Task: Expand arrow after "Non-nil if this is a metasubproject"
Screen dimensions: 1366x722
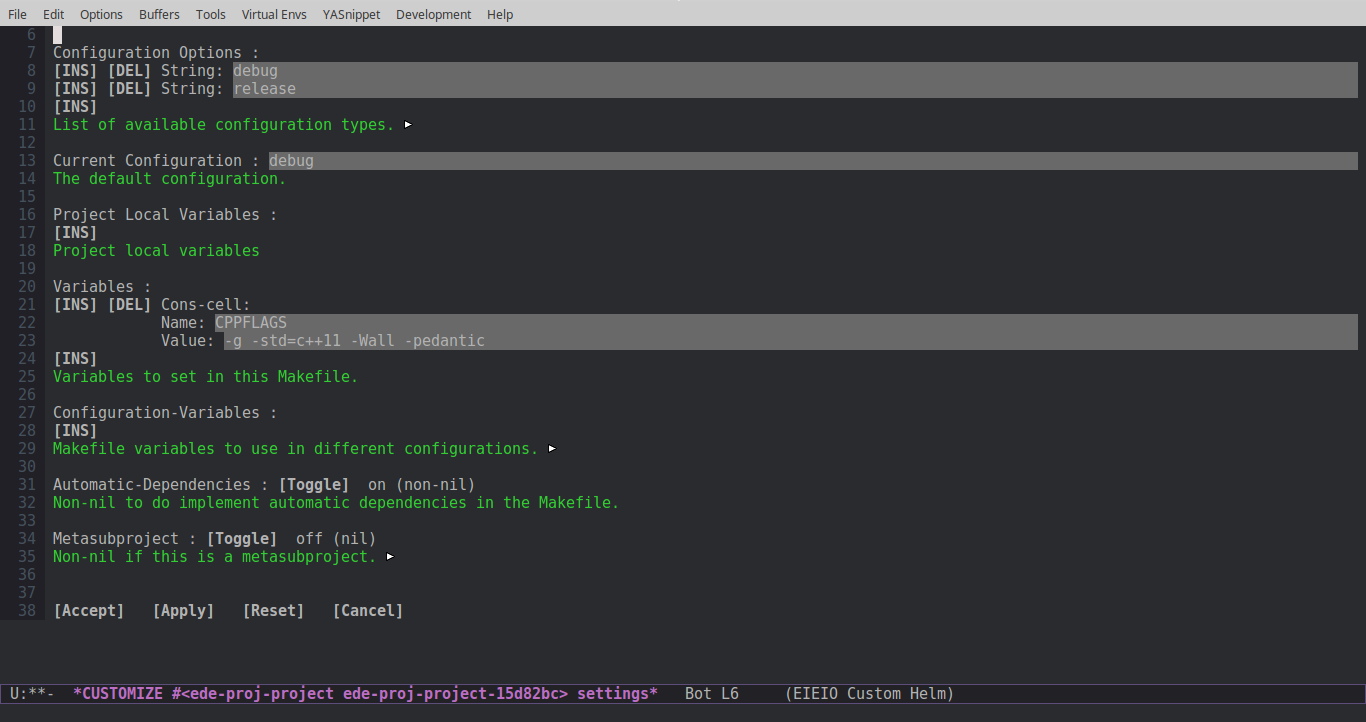Action: pyautogui.click(x=389, y=557)
